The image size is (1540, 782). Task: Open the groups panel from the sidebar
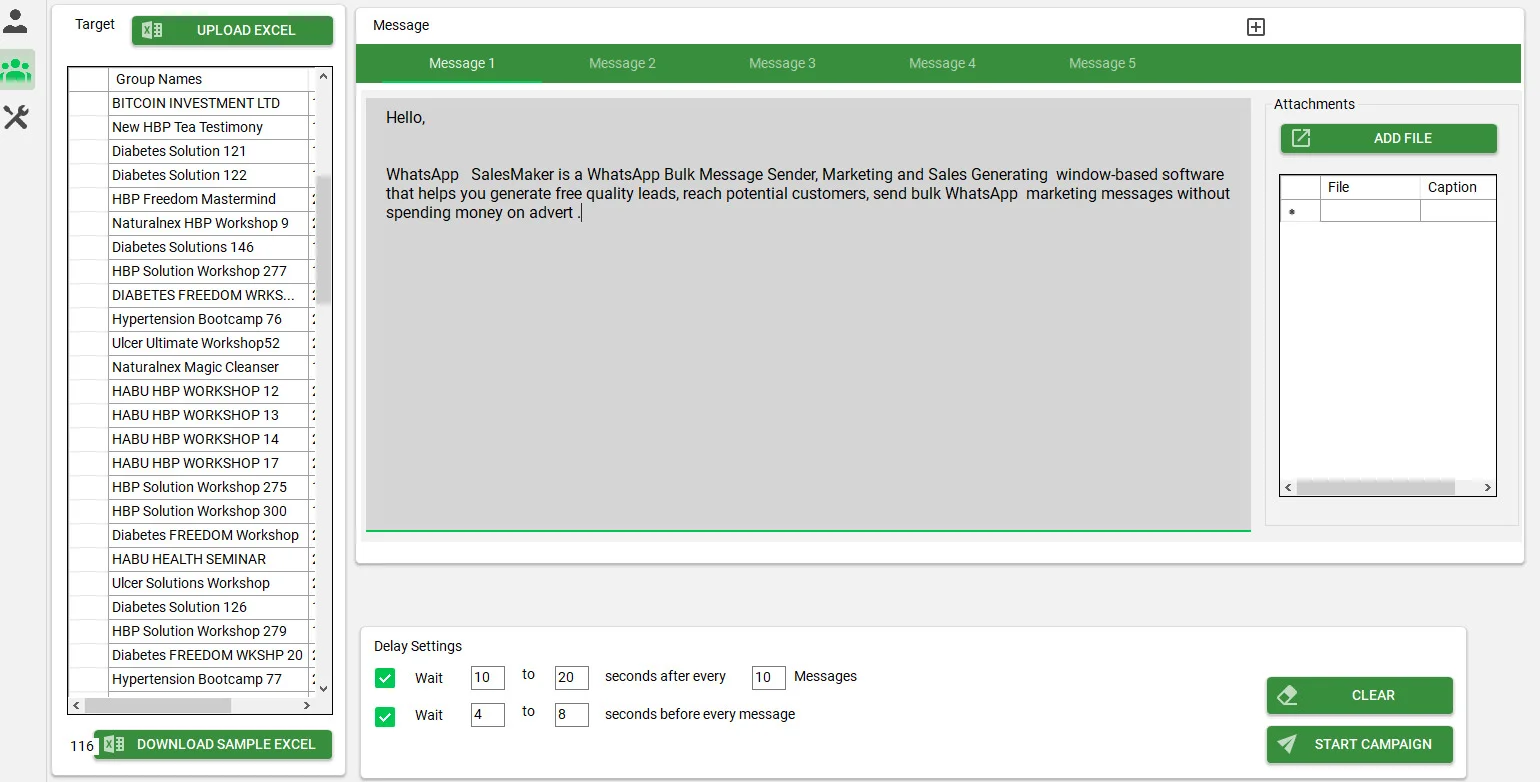click(16, 70)
